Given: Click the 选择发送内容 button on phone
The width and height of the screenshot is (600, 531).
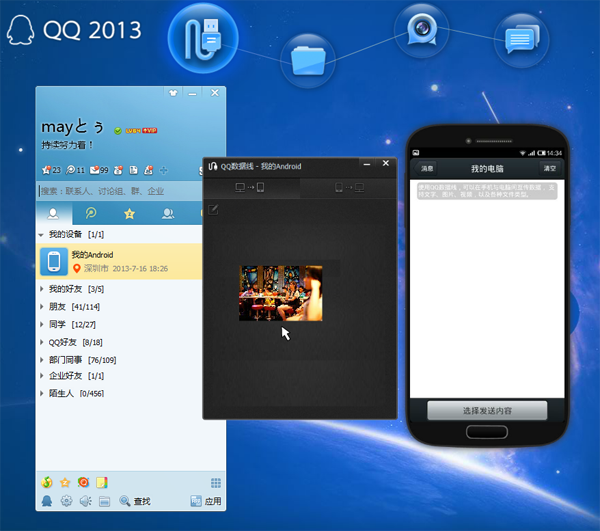Looking at the screenshot, I should [x=487, y=410].
